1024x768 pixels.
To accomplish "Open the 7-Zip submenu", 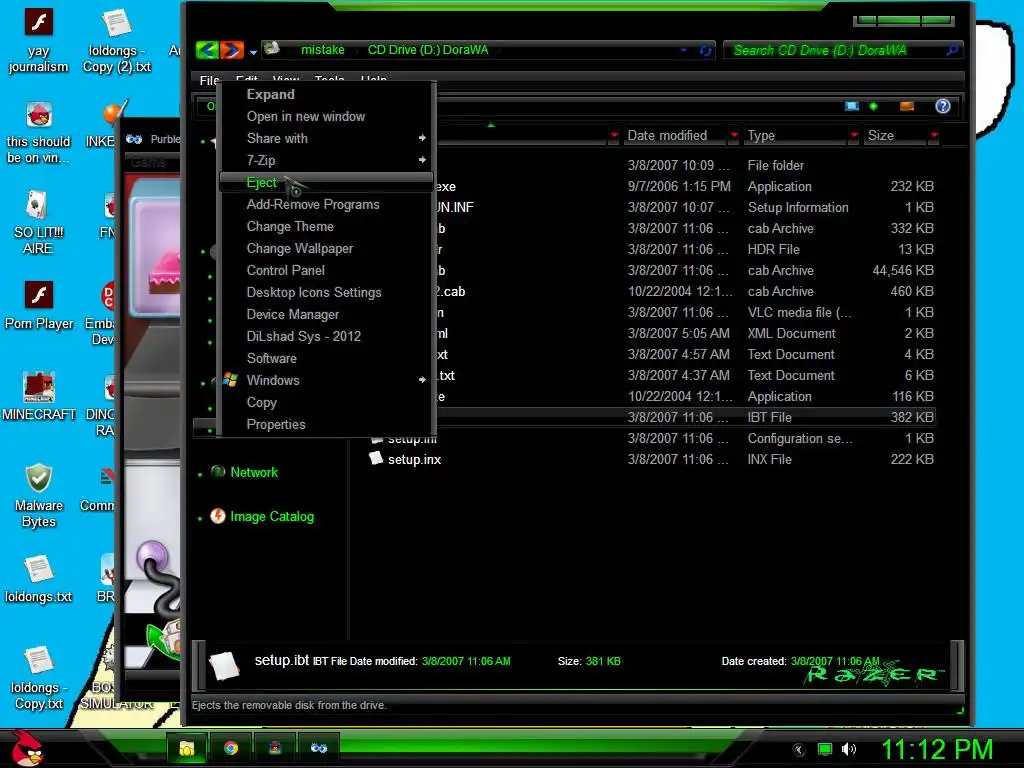I will click(326, 160).
